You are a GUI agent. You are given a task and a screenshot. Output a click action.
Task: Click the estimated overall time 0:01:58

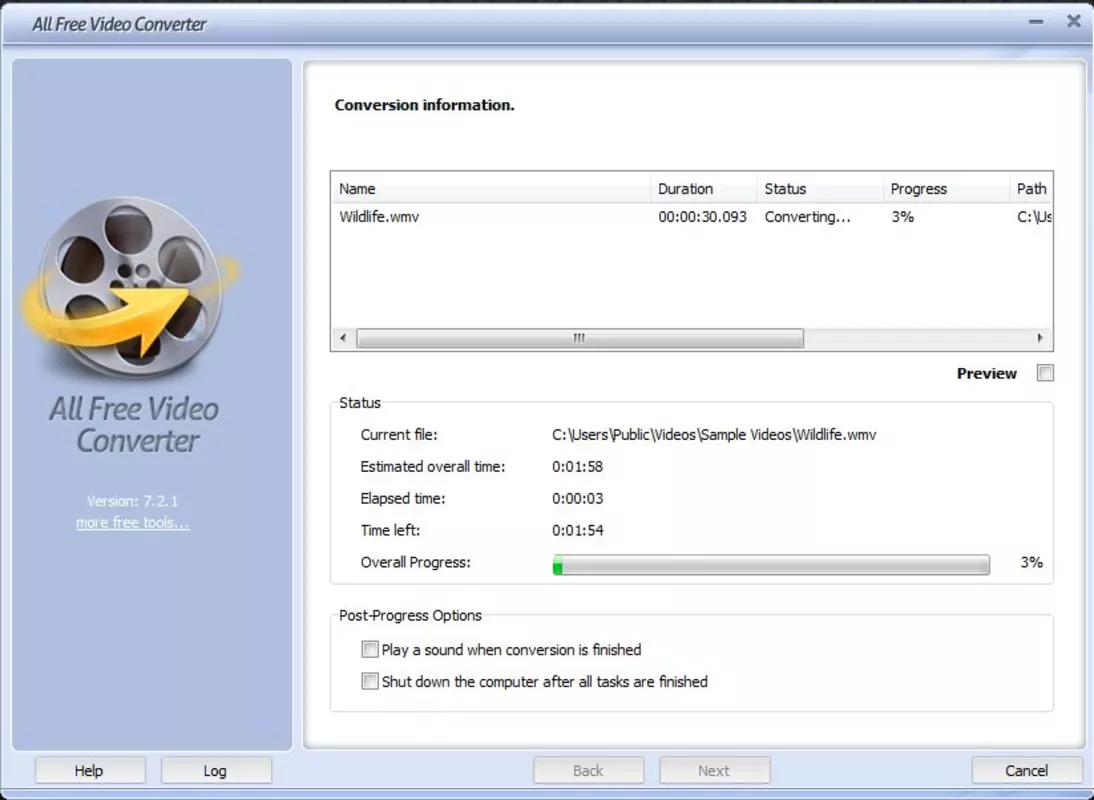coord(577,467)
